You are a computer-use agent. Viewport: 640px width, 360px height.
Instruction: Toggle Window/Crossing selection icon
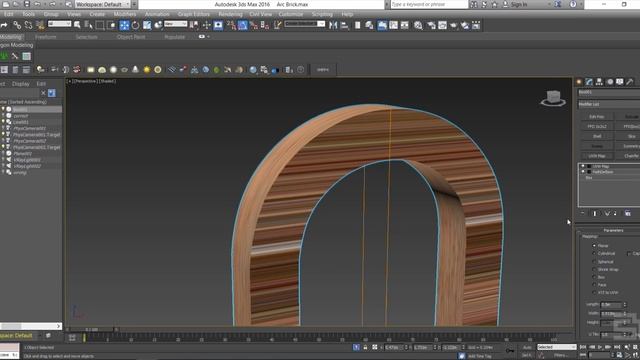(x=111, y=25)
